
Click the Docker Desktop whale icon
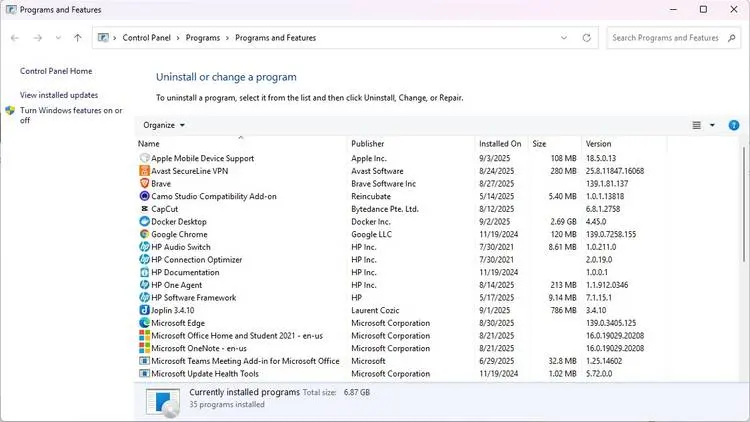[144, 222]
